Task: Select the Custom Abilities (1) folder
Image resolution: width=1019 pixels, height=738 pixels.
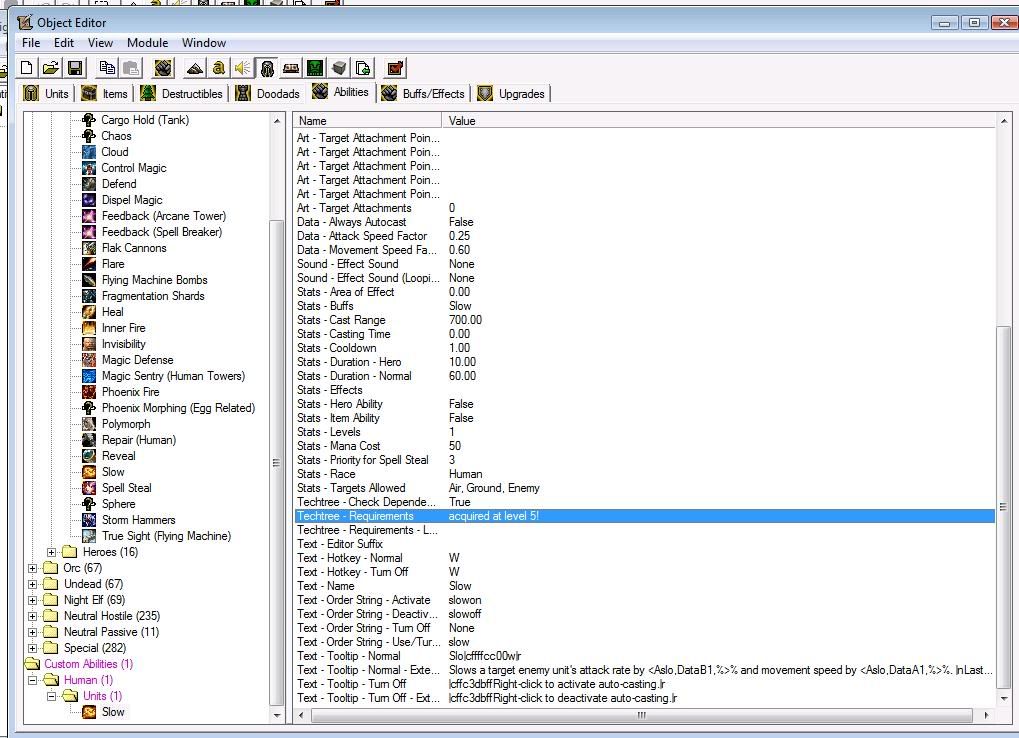Action: [88, 664]
